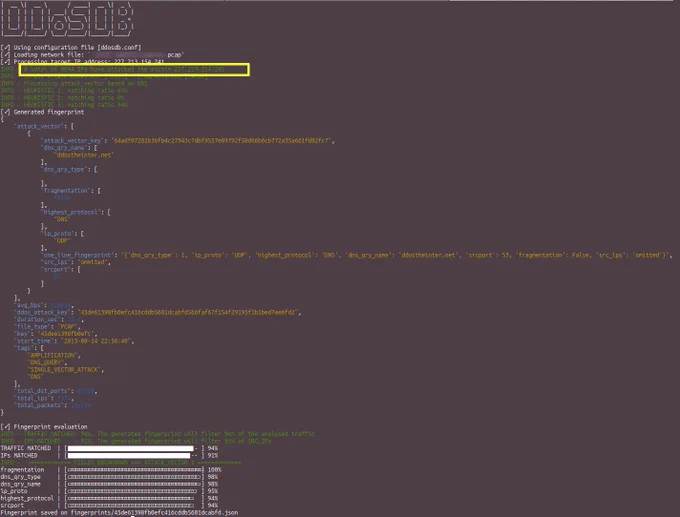680x517 pixels.
Task: Click the highest_protocol row label in breakdown
Action: click(x=27, y=498)
